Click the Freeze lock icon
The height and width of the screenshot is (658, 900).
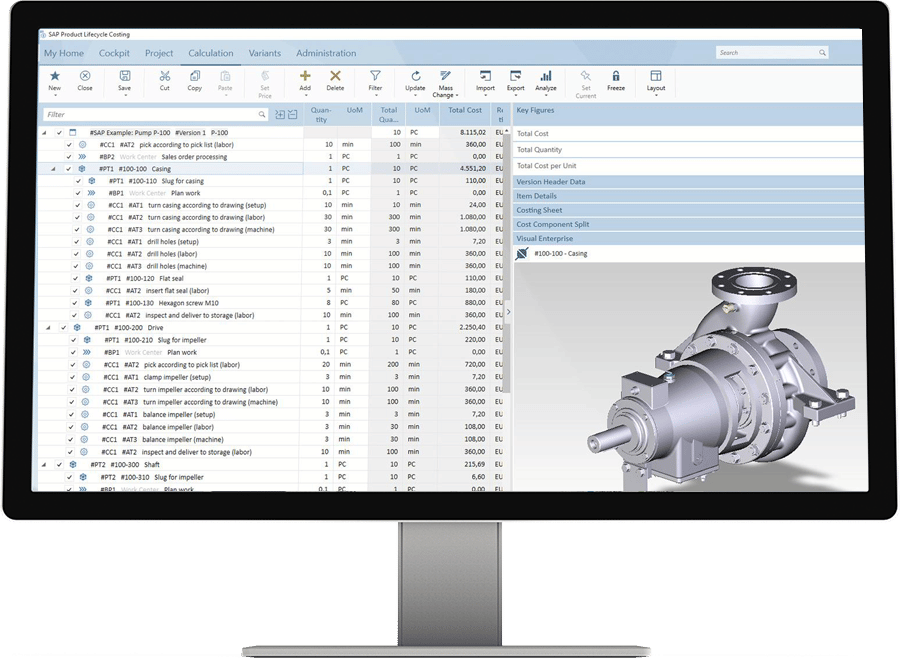click(616, 76)
